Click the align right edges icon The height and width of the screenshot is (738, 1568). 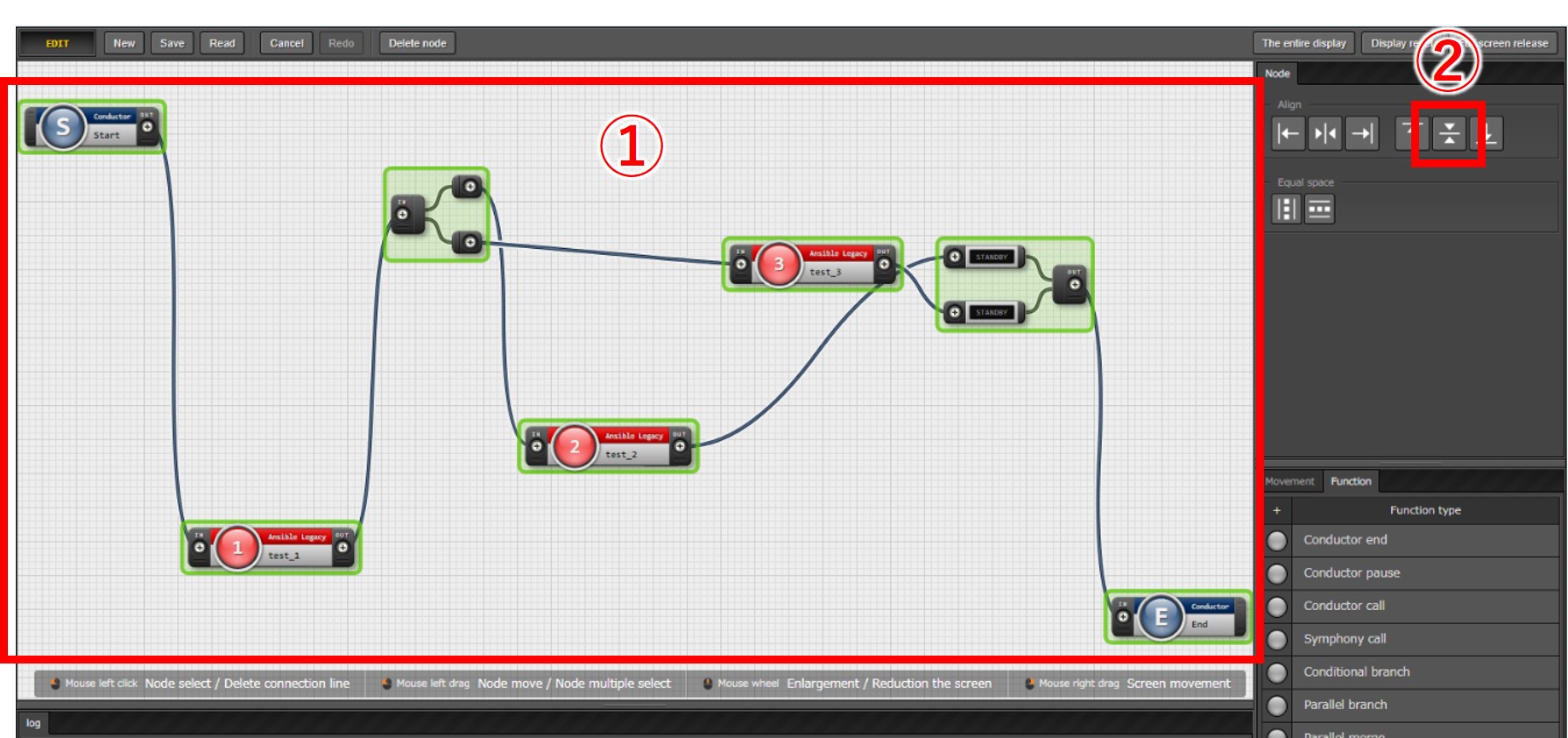pos(1362,134)
